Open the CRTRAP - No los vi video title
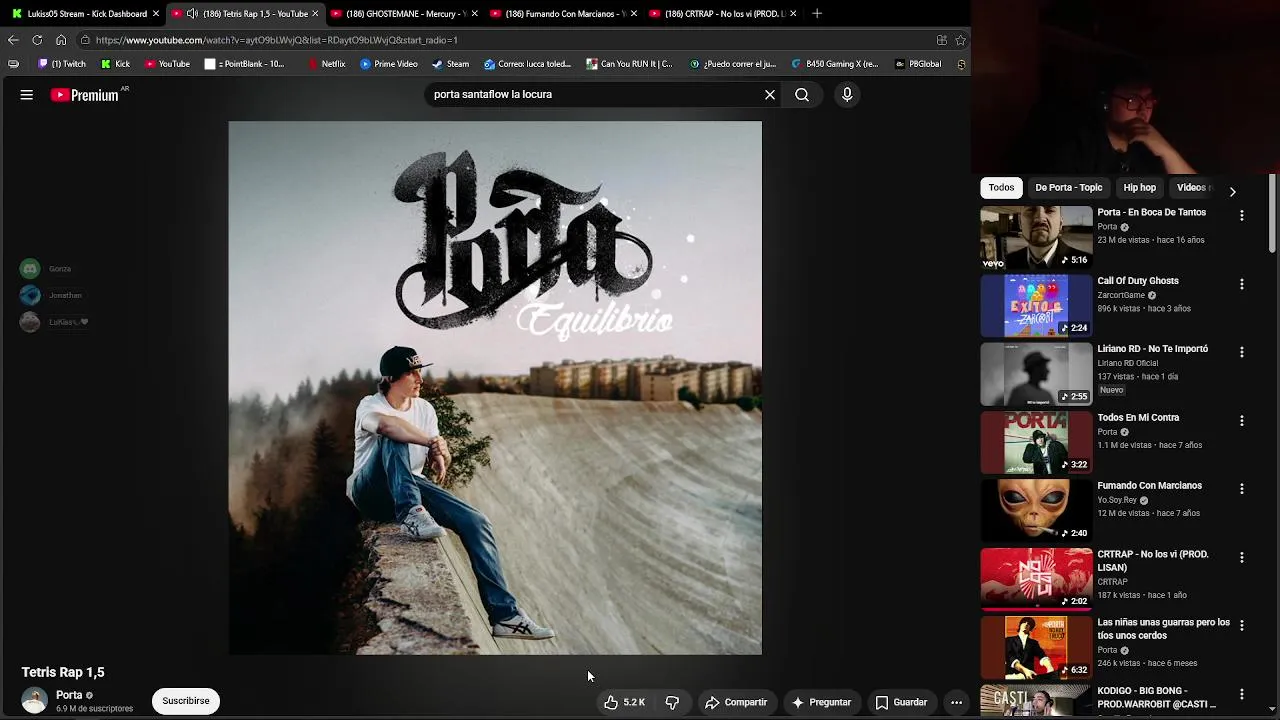 (x=1153, y=561)
